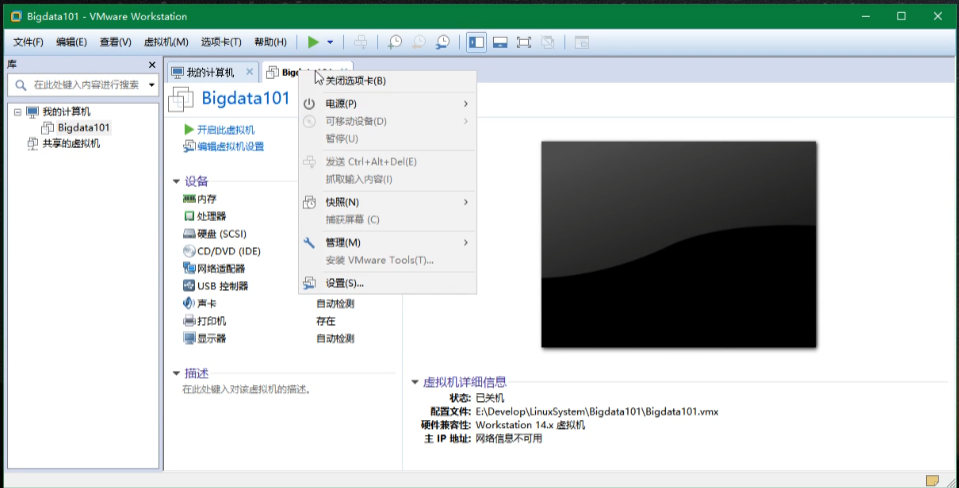Open the 虚拟机(M) menu
Viewport: 959px width, 488px height.
(x=166, y=42)
